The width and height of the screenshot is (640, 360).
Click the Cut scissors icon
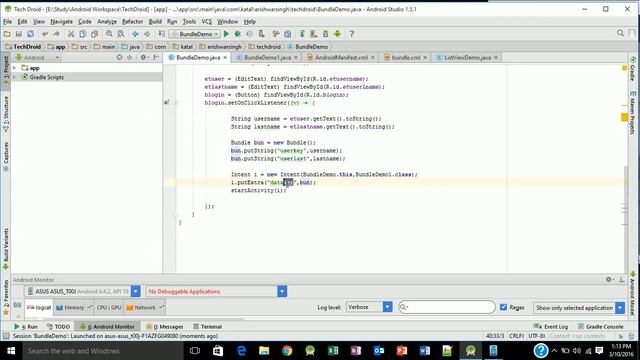tap(71, 34)
